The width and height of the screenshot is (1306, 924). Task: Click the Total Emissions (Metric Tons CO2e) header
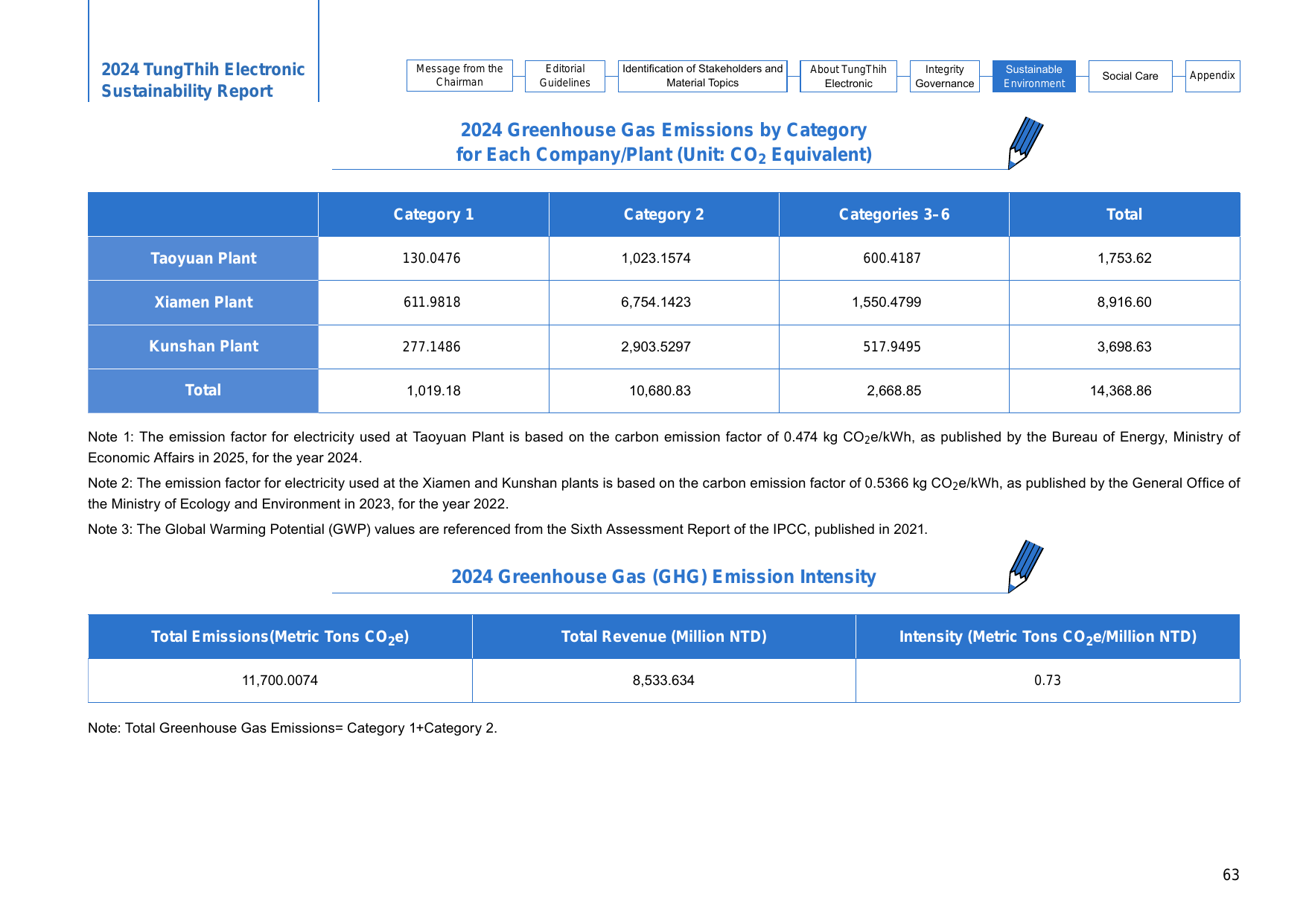click(280, 637)
